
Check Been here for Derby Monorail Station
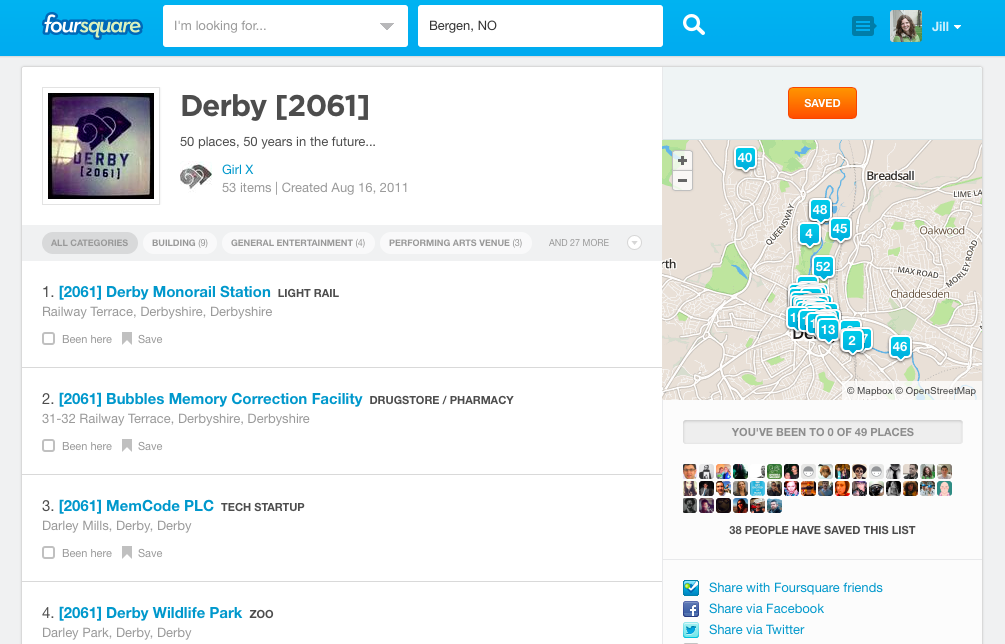(49, 338)
